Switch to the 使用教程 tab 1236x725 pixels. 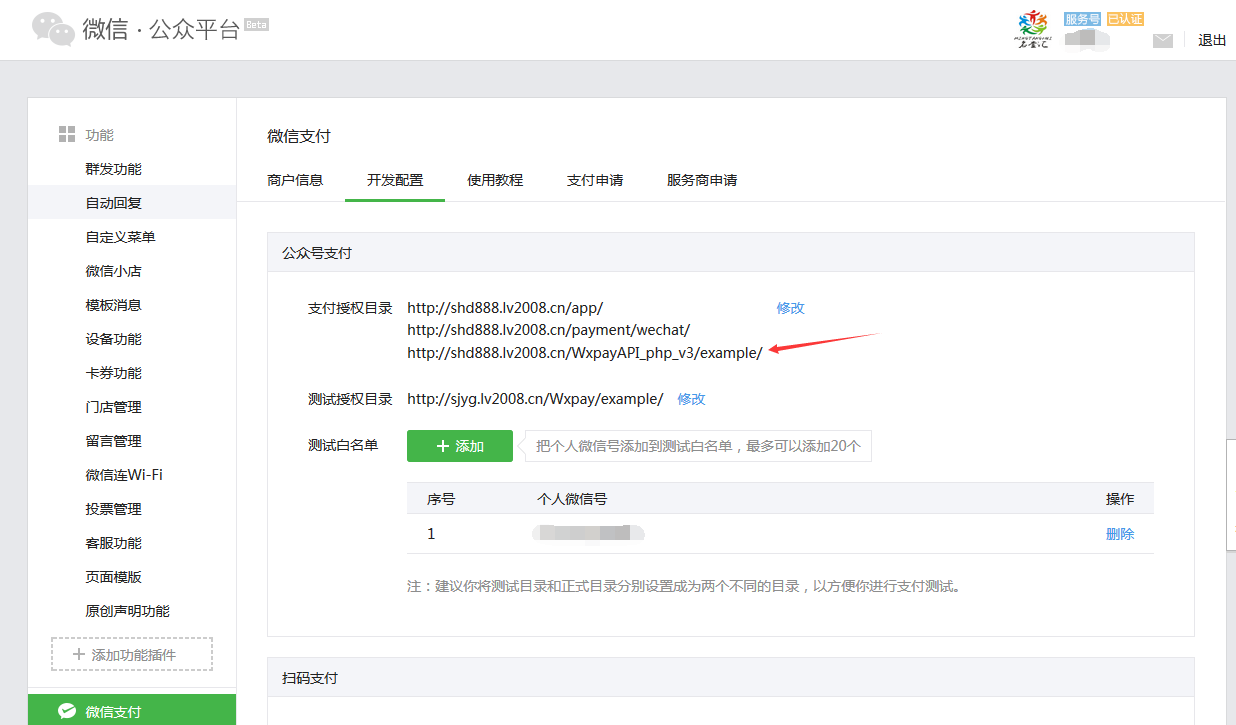(x=495, y=181)
